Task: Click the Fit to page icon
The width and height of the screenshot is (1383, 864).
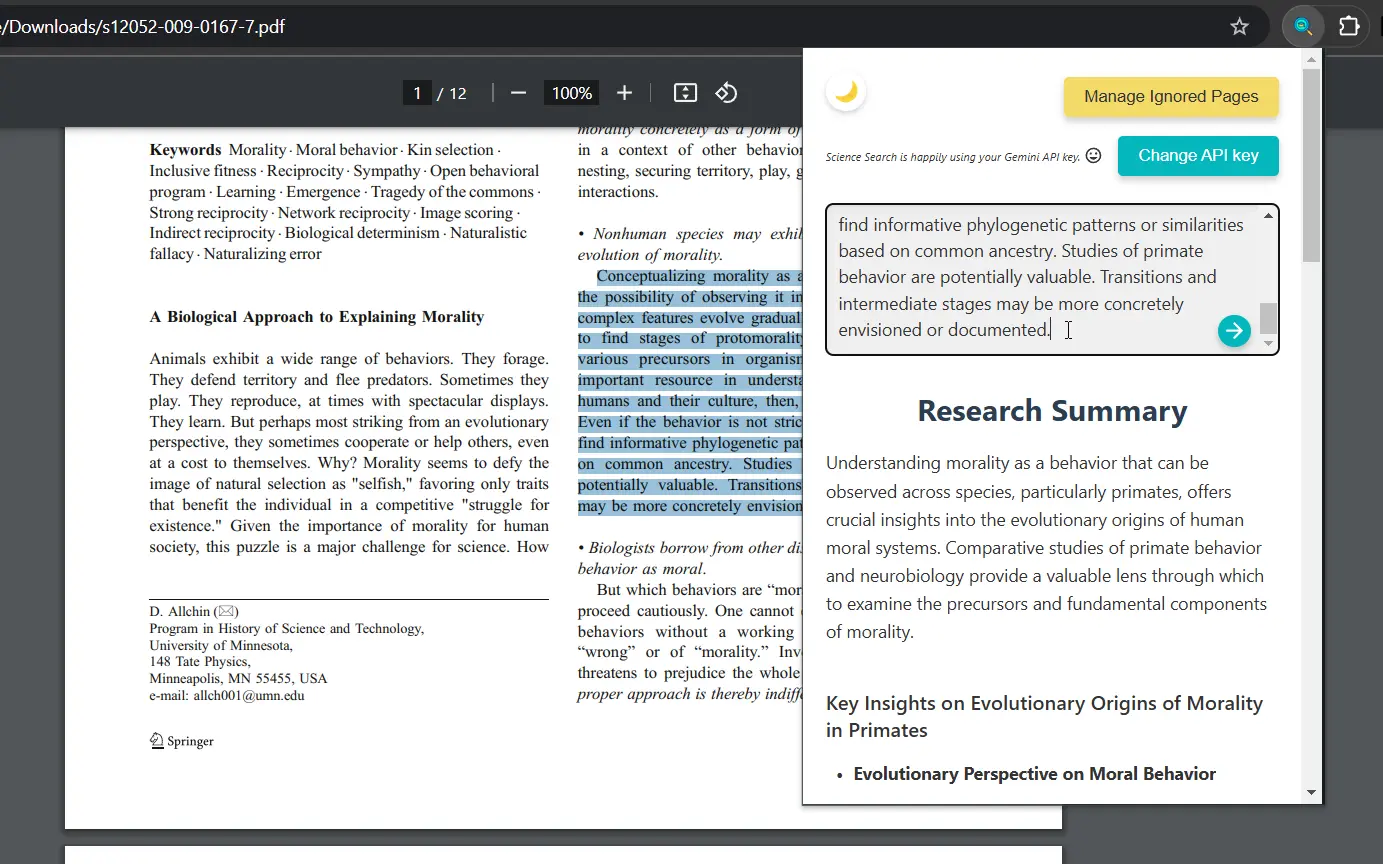Action: click(x=685, y=93)
